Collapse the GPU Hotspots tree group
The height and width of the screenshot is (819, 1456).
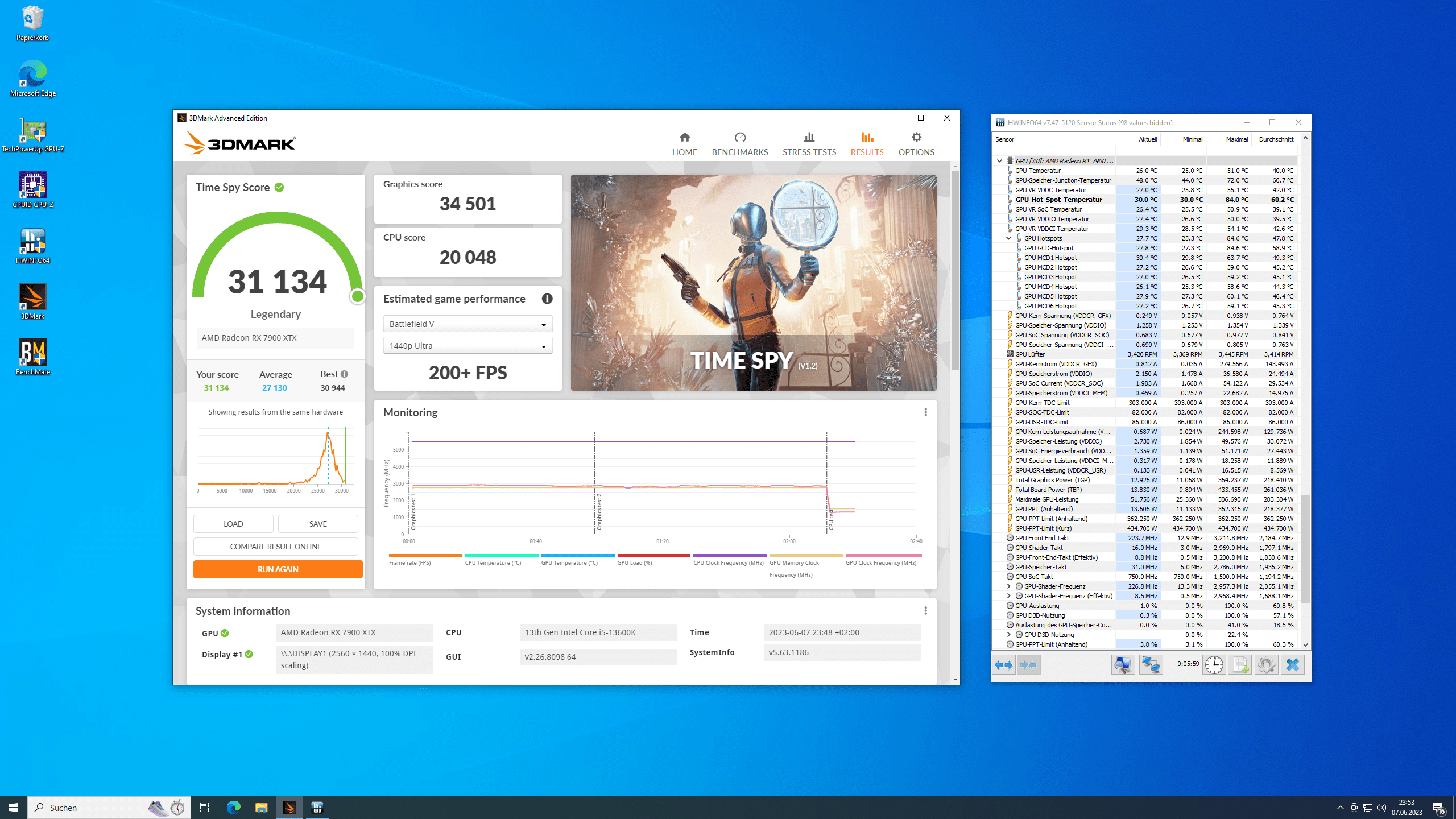[x=1008, y=238]
